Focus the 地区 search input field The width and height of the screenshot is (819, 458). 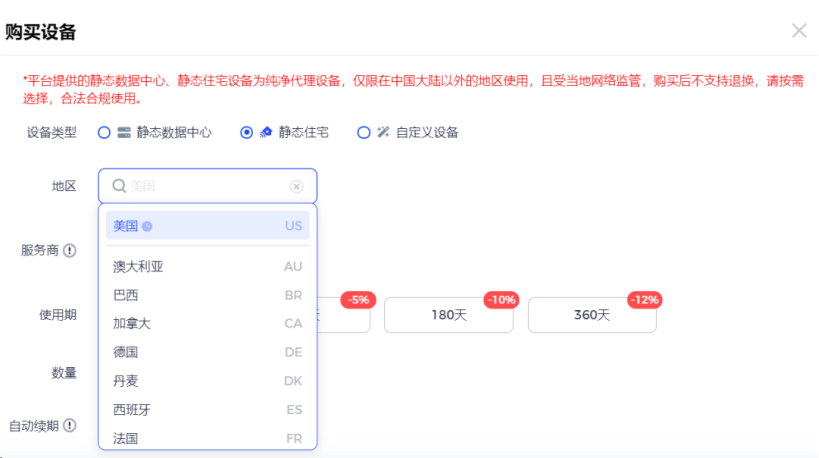207,186
